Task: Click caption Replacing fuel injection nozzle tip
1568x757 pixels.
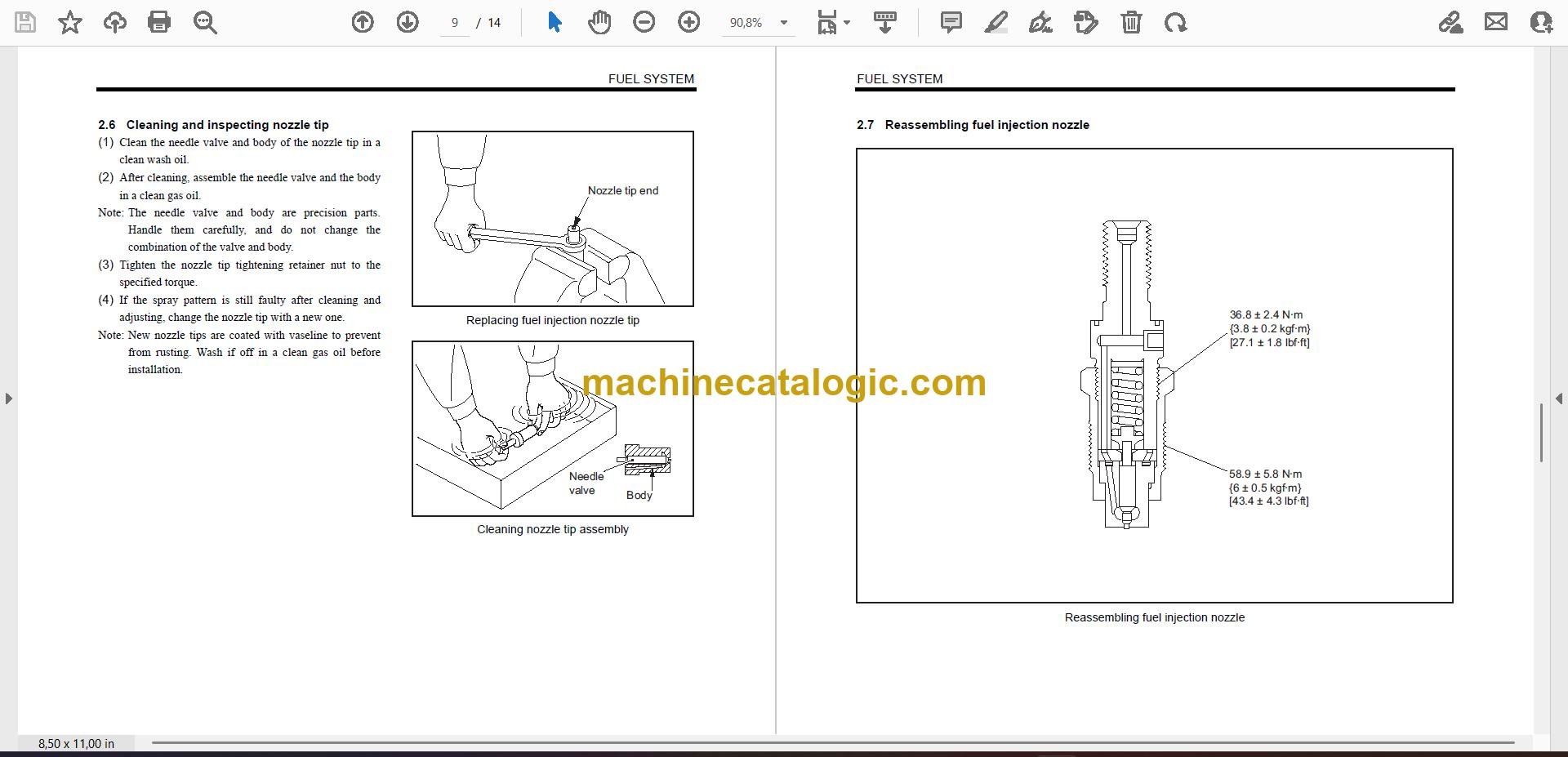Action: tap(553, 320)
